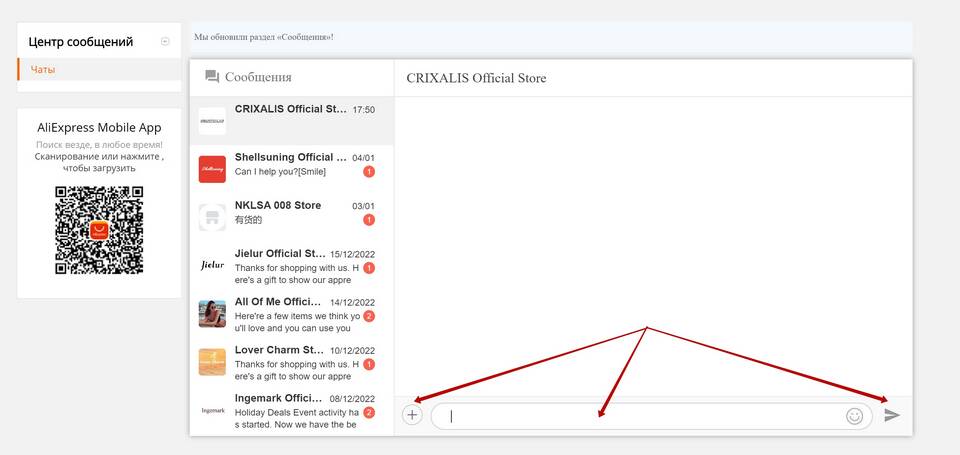The height and width of the screenshot is (455, 960).
Task: Open the CRIXALIS Official Store conversation
Action: [292, 121]
